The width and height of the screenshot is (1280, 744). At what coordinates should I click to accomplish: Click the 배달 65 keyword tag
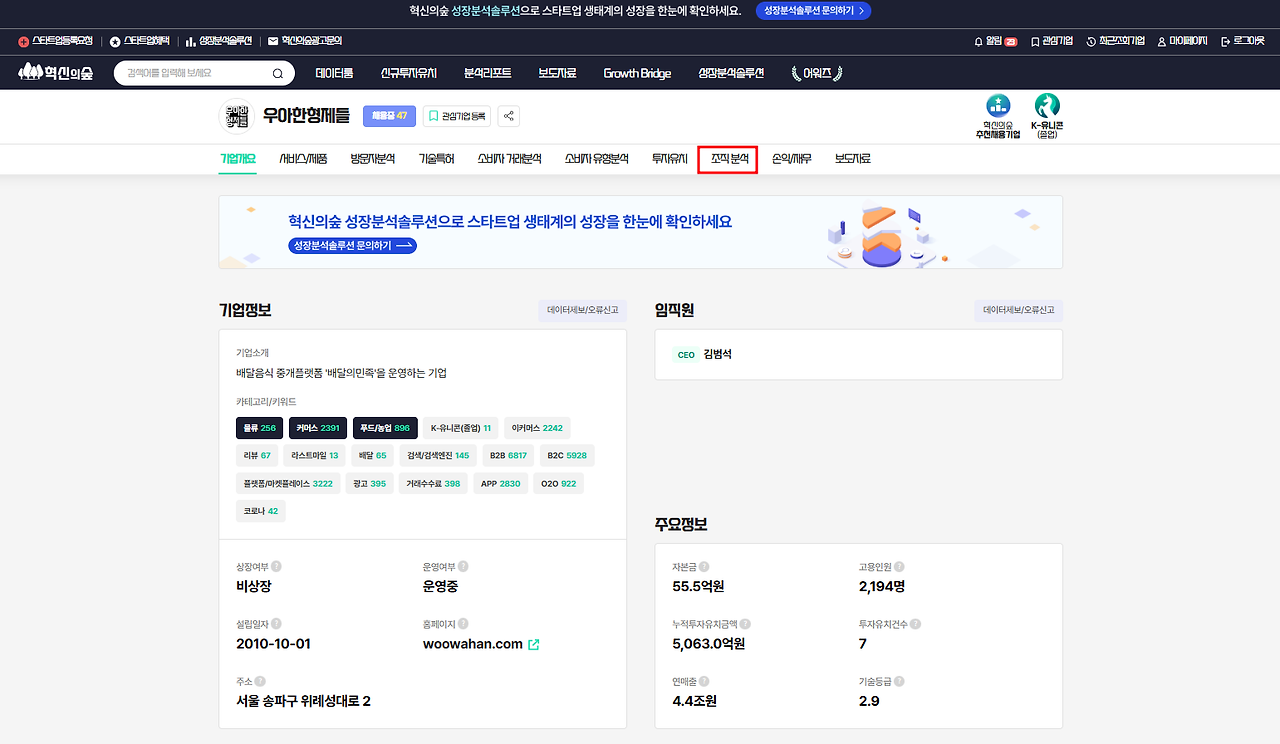point(372,455)
